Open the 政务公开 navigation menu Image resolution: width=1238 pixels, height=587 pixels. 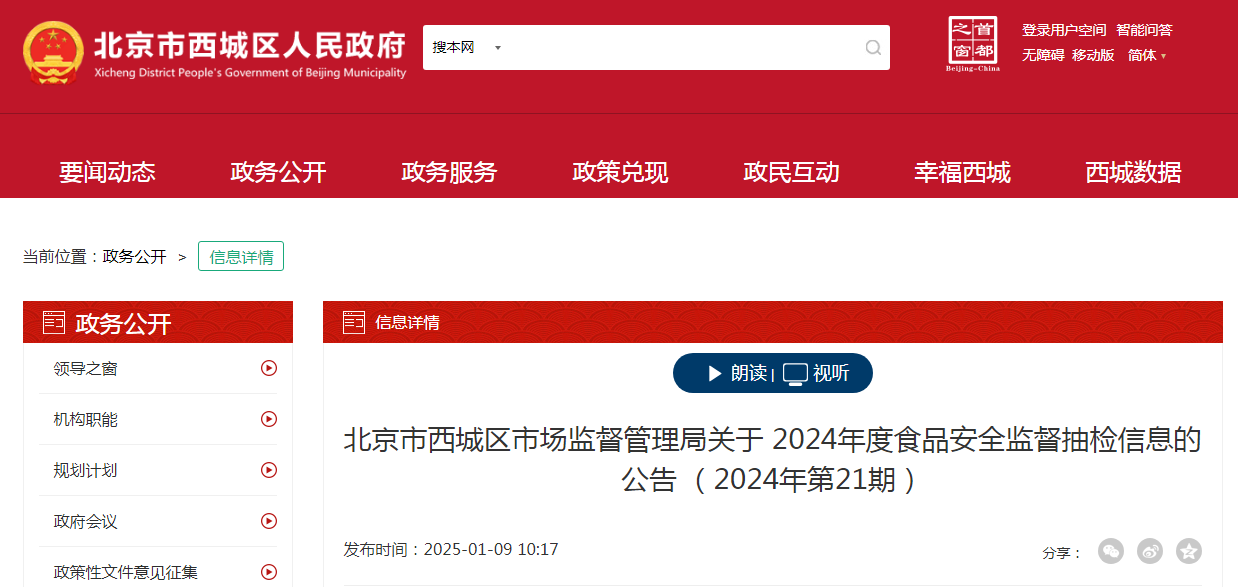click(278, 172)
